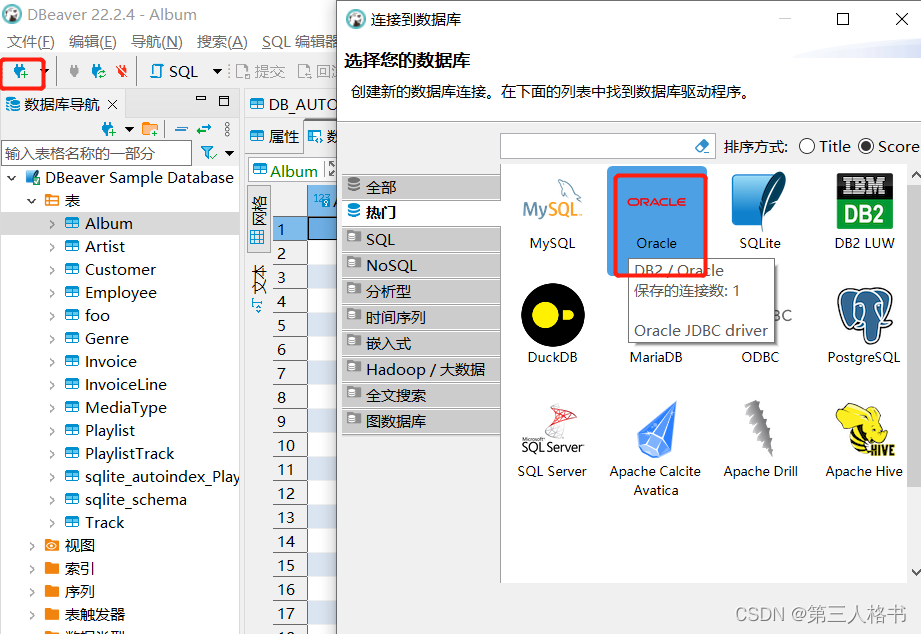Open the SQL button dropdown arrow
This screenshot has height=634, width=921.
(217, 72)
